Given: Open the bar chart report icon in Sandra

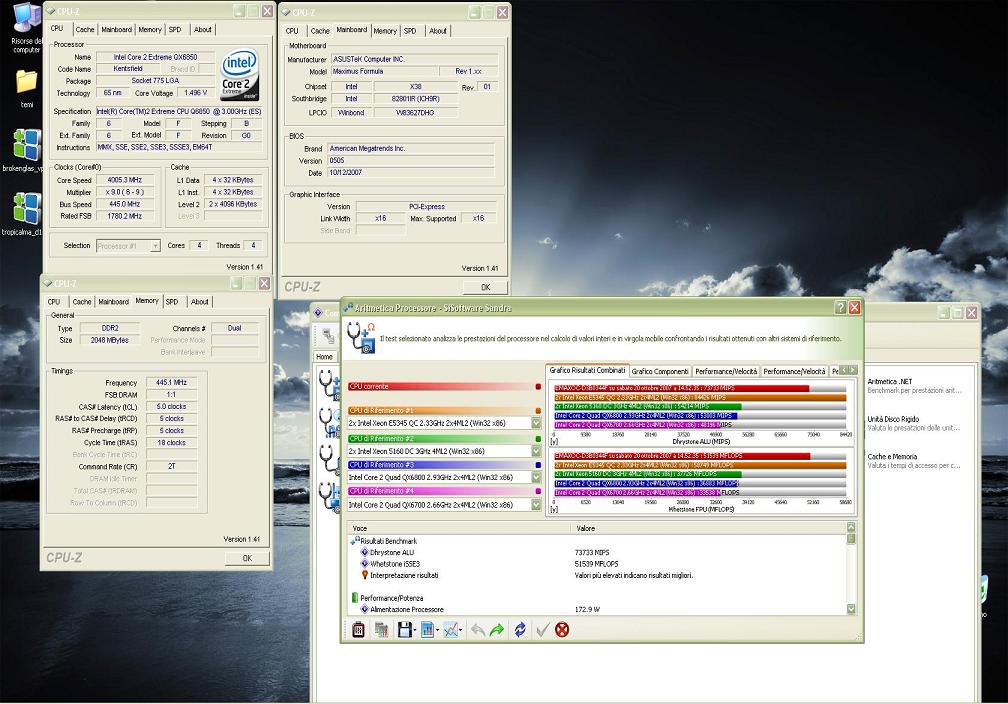Looking at the screenshot, I should [x=427, y=630].
